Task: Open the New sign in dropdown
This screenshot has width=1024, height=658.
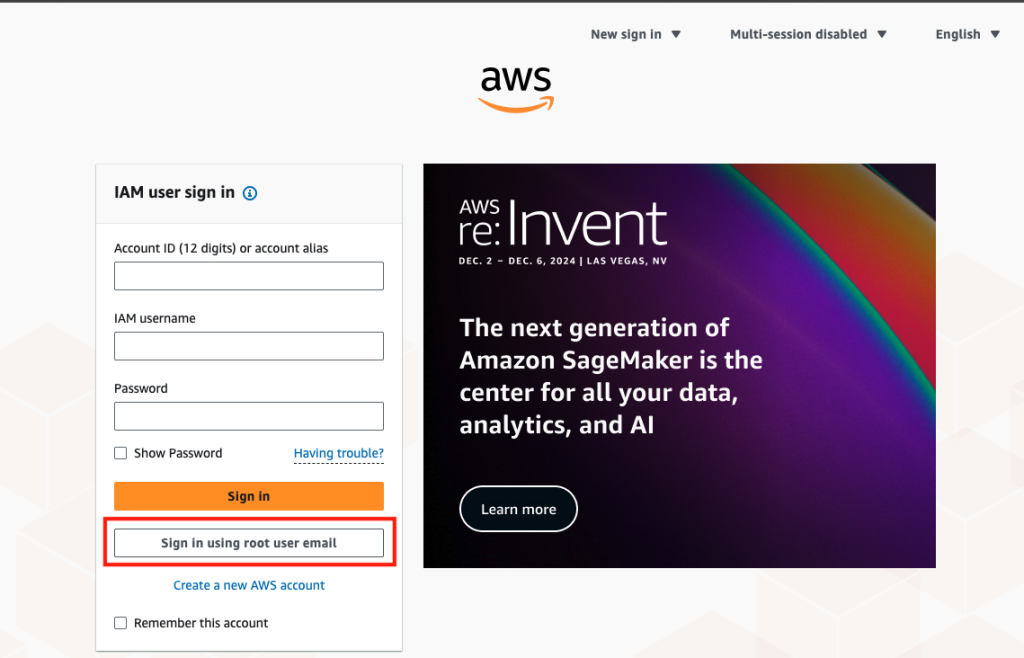Action: pyautogui.click(x=635, y=35)
